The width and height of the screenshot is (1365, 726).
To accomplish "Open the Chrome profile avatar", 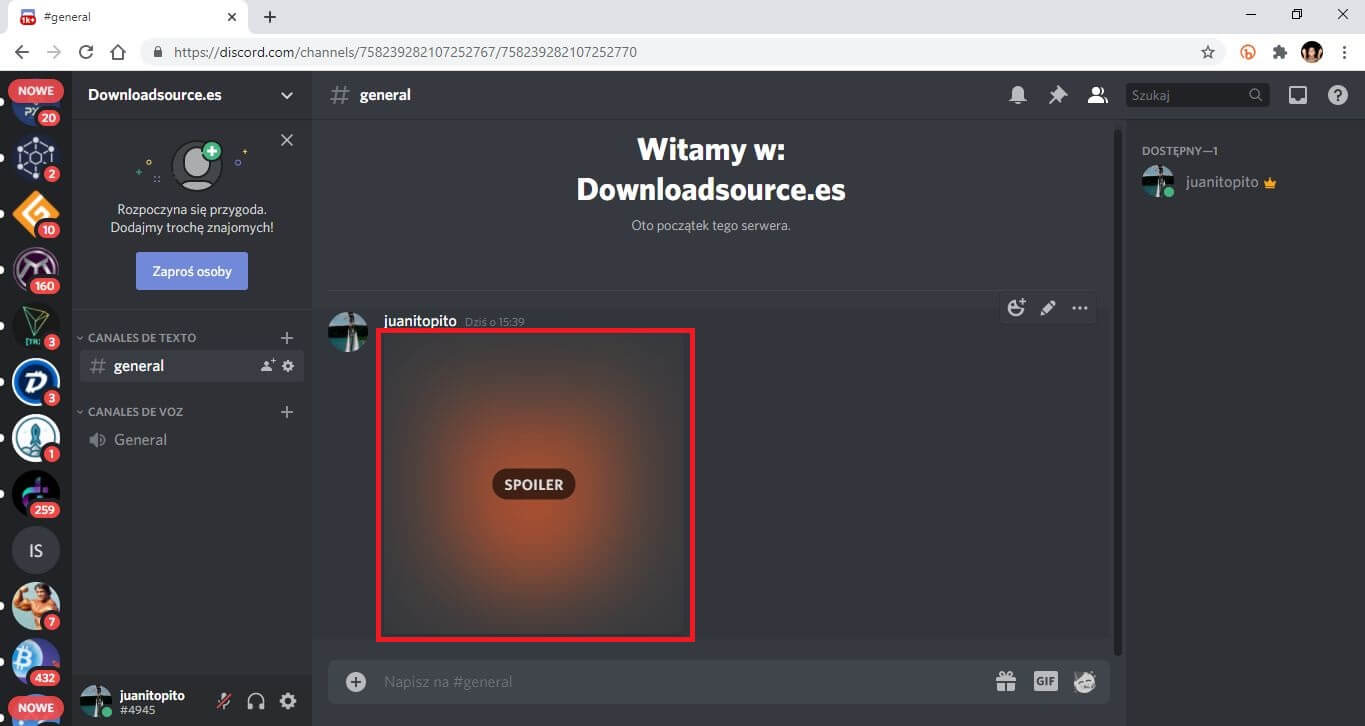I will pyautogui.click(x=1311, y=52).
